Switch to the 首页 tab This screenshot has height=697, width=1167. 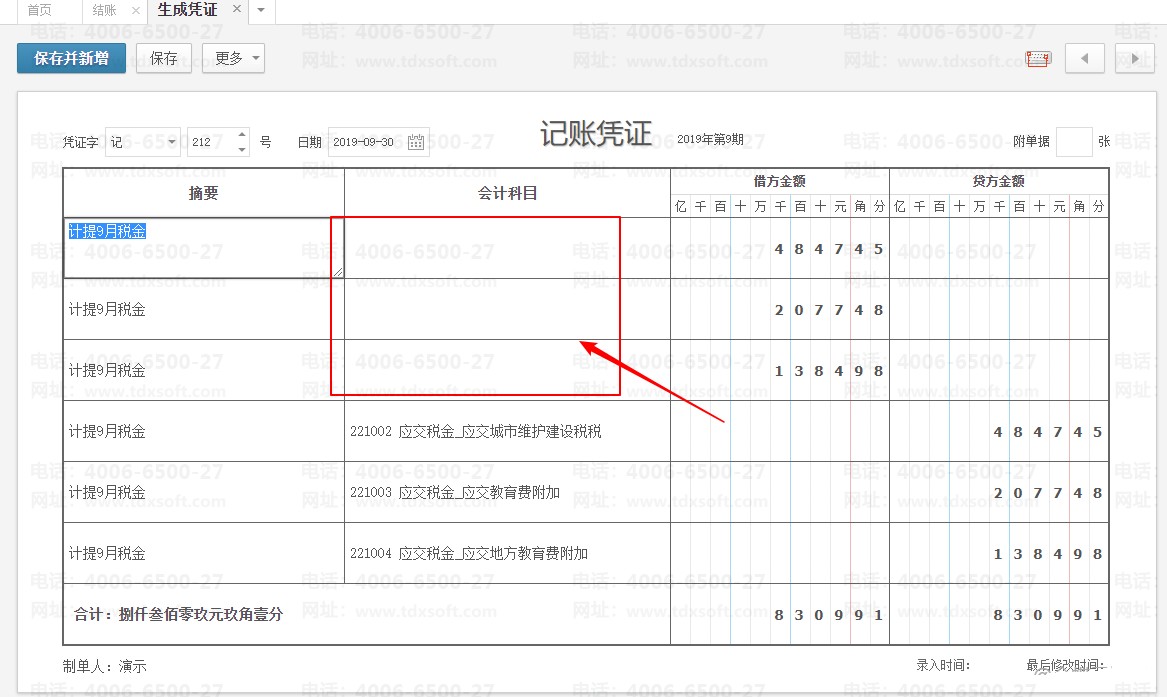click(39, 10)
